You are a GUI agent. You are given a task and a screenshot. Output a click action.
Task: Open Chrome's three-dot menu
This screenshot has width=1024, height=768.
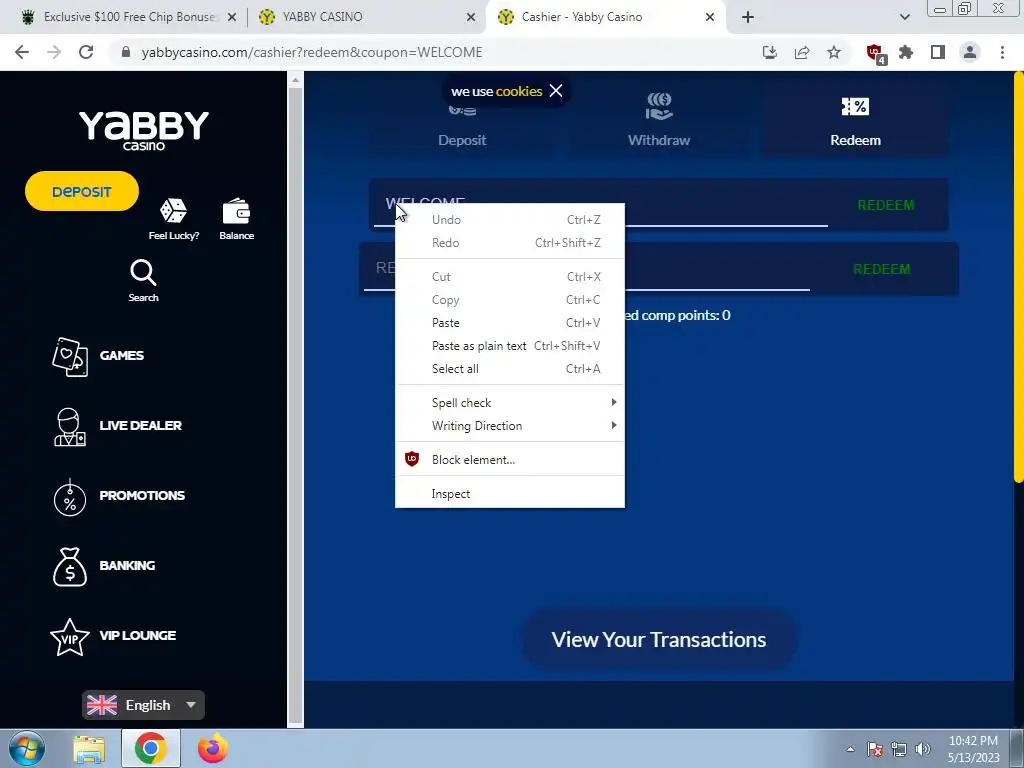point(1002,52)
